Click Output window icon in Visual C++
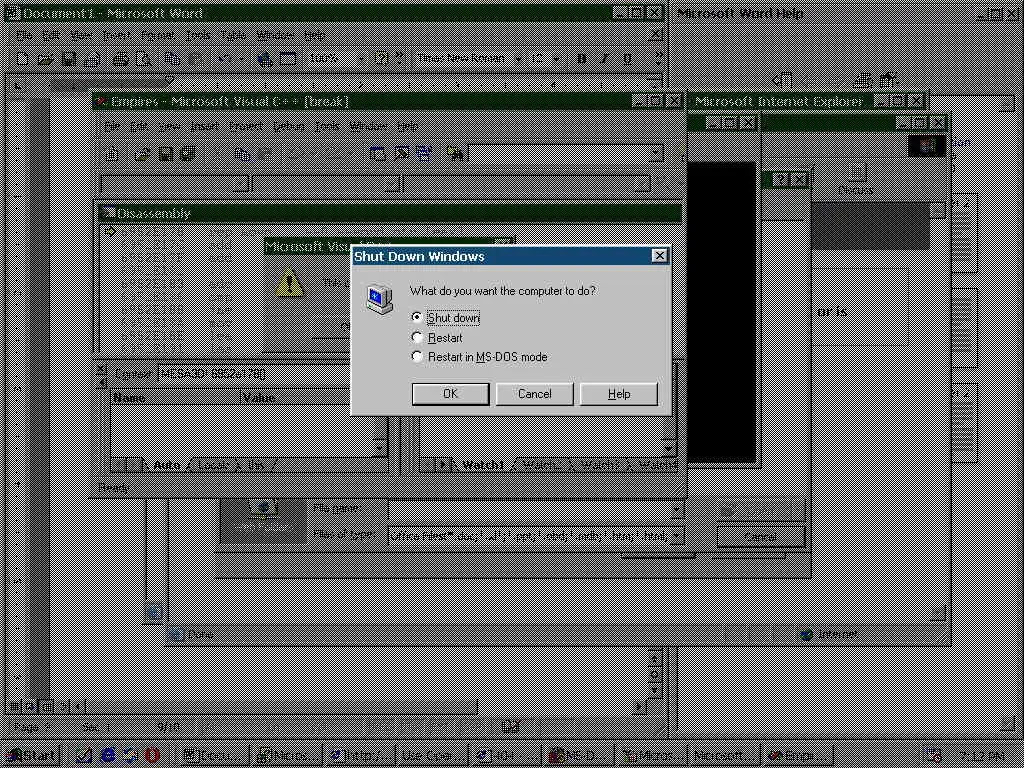Viewport: 1024px width, 768px height. pyautogui.click(x=401, y=153)
